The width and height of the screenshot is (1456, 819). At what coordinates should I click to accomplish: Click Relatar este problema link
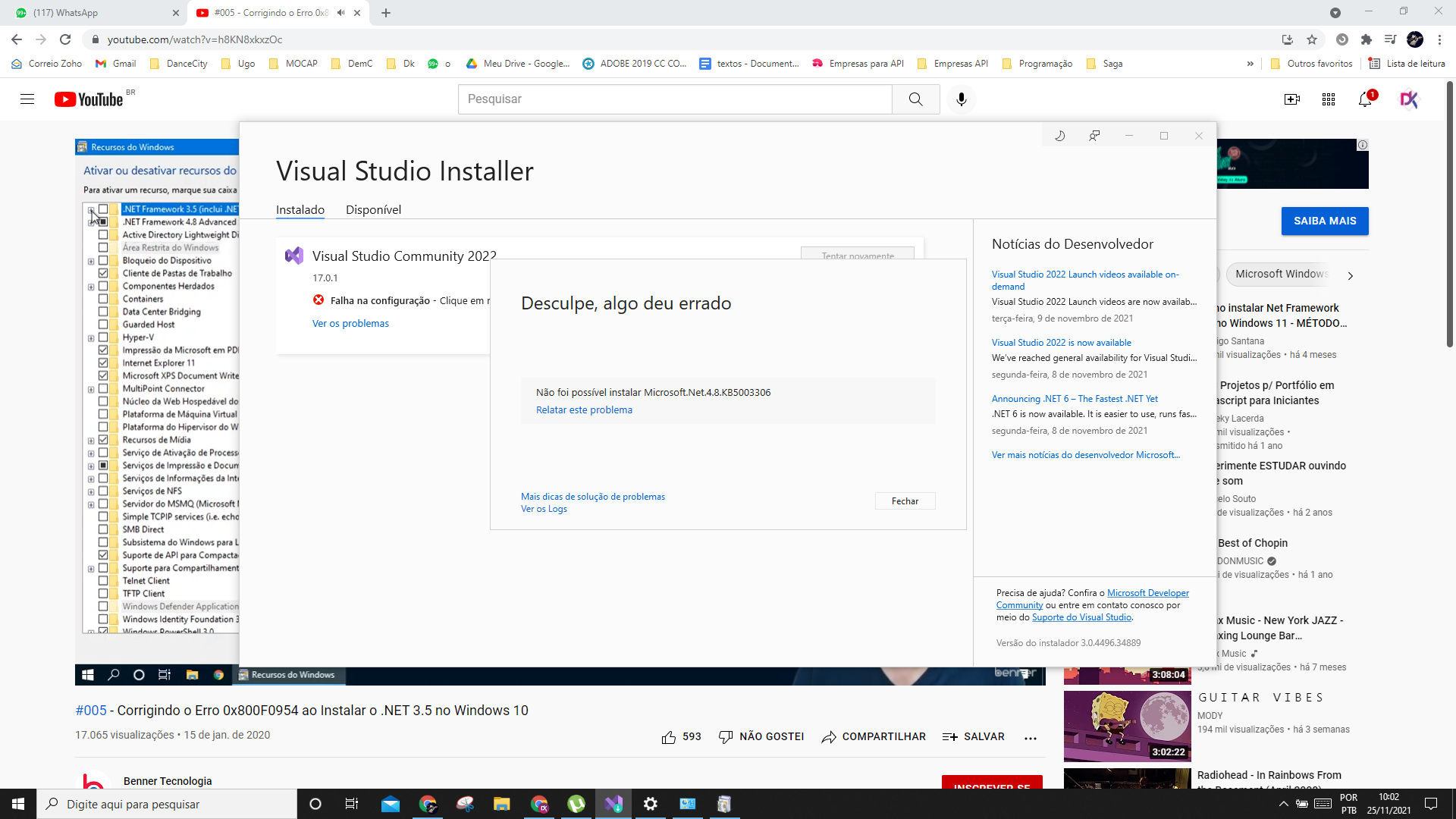coord(584,410)
